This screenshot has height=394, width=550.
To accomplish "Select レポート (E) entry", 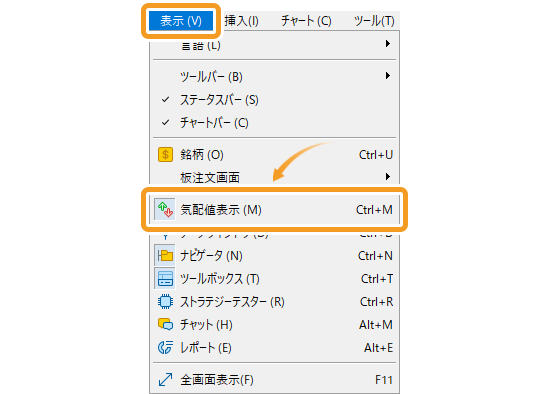I will tap(274, 348).
